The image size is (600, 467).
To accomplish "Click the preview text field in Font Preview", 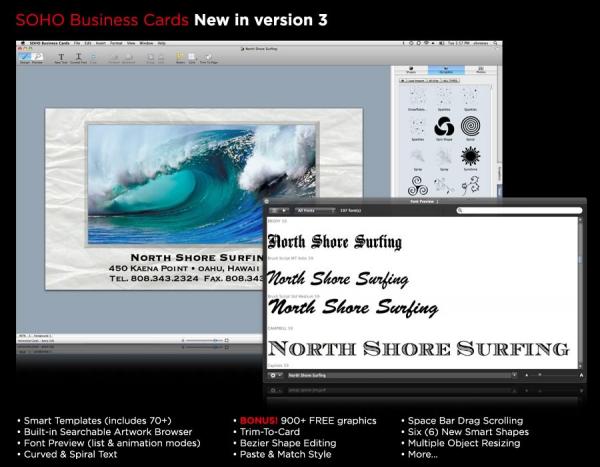I will pos(398,376).
